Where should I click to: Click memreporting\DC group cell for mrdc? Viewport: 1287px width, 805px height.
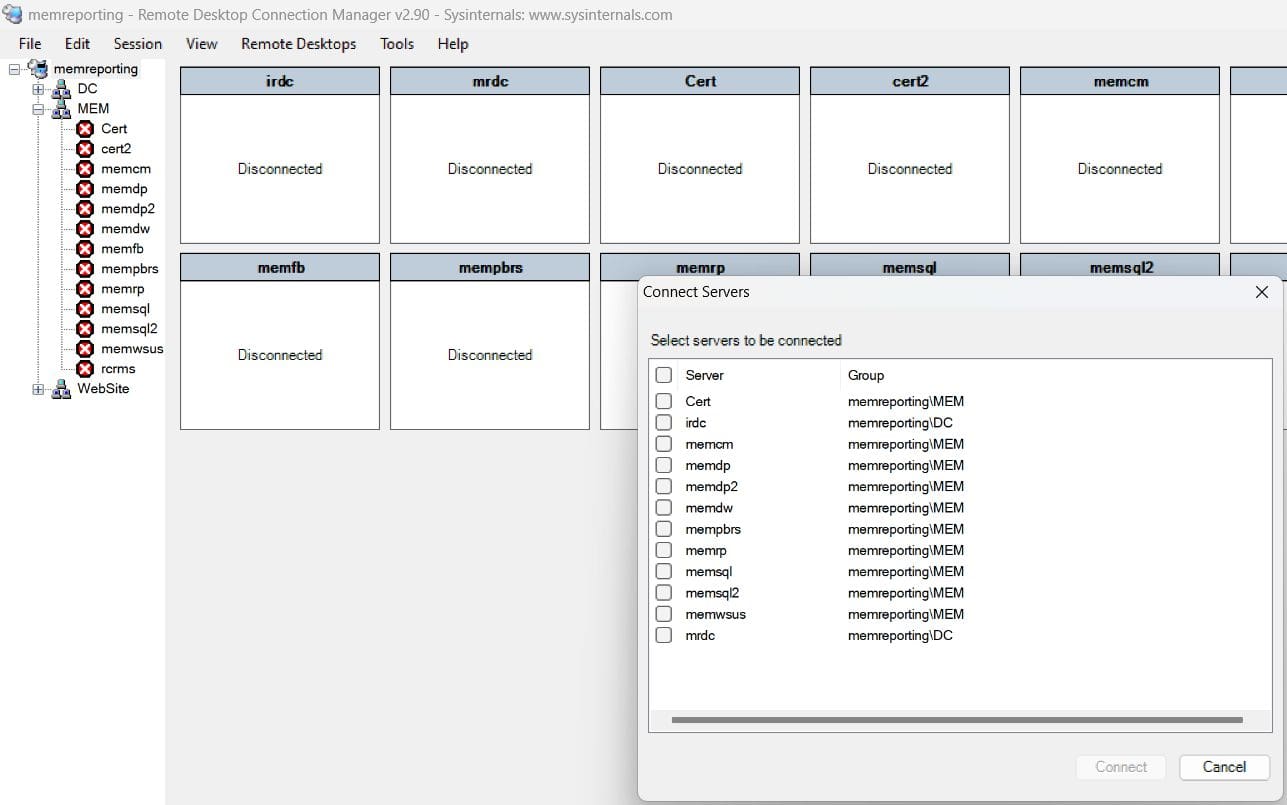900,635
